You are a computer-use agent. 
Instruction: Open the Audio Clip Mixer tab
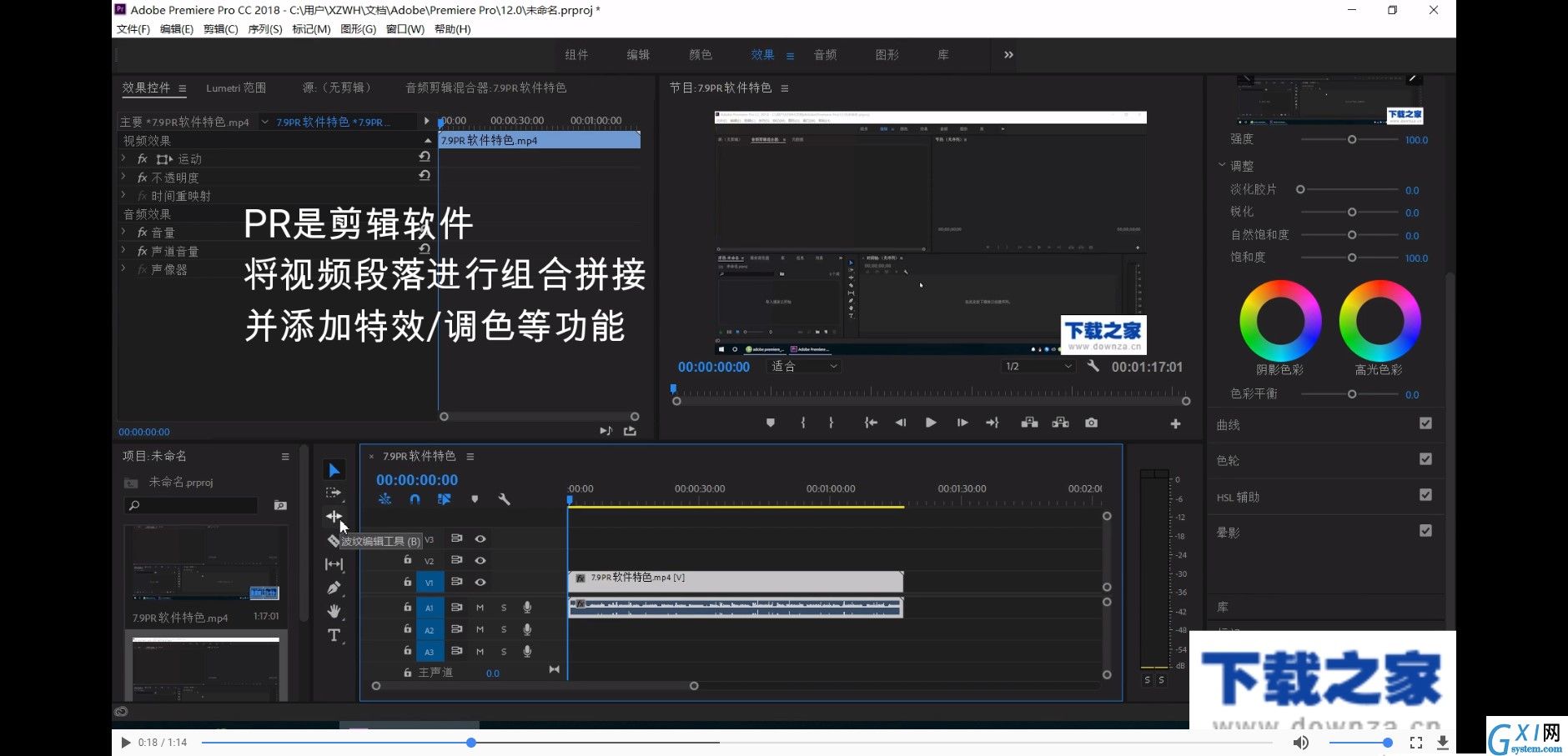[x=485, y=88]
